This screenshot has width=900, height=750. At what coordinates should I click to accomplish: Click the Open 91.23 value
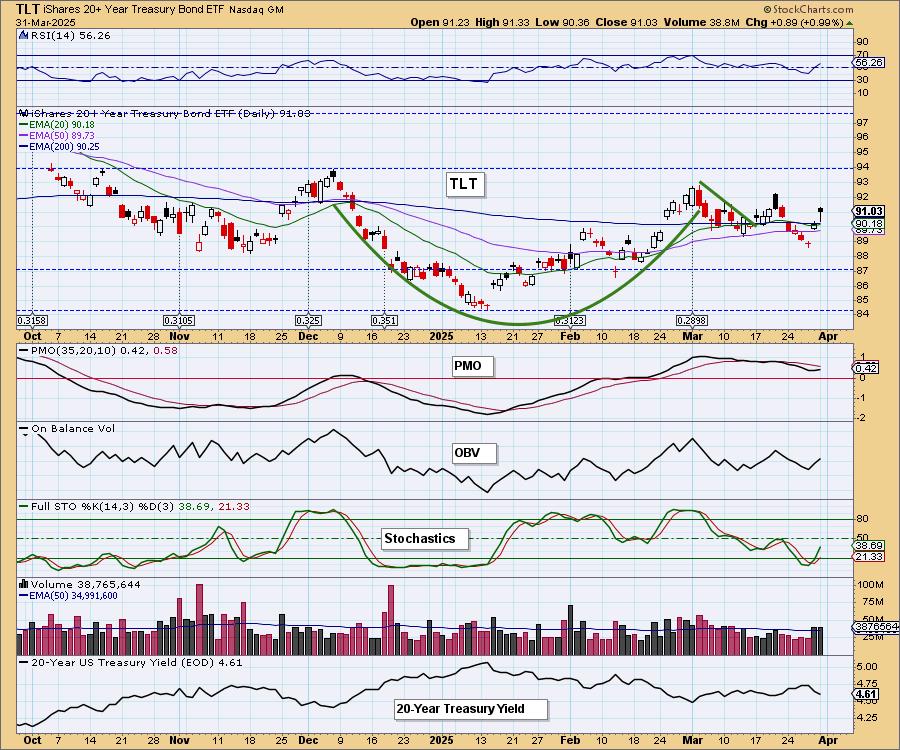[x=440, y=22]
